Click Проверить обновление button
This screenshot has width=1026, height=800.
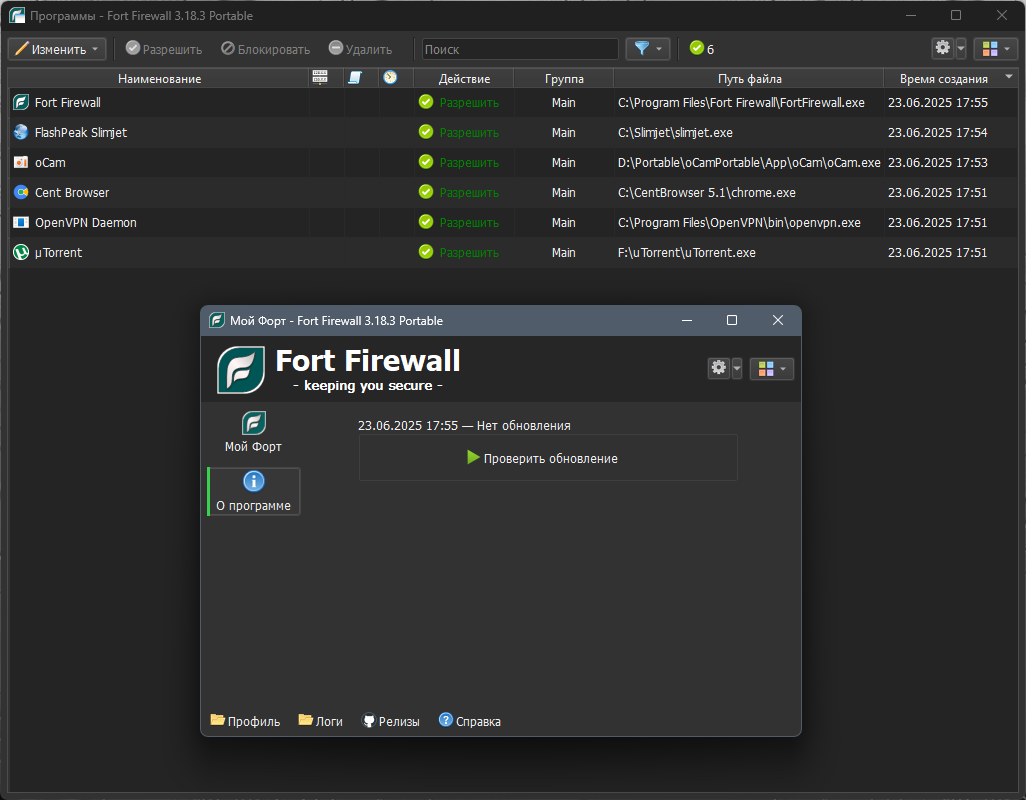tap(548, 458)
